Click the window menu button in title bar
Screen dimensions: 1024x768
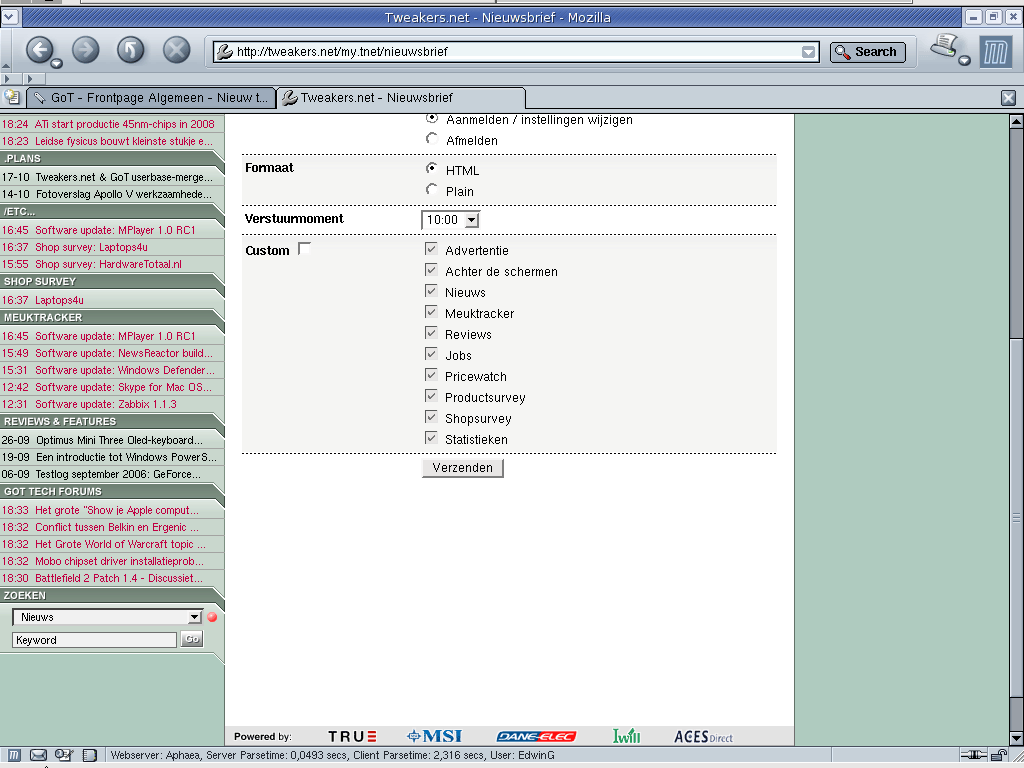pos(10,17)
